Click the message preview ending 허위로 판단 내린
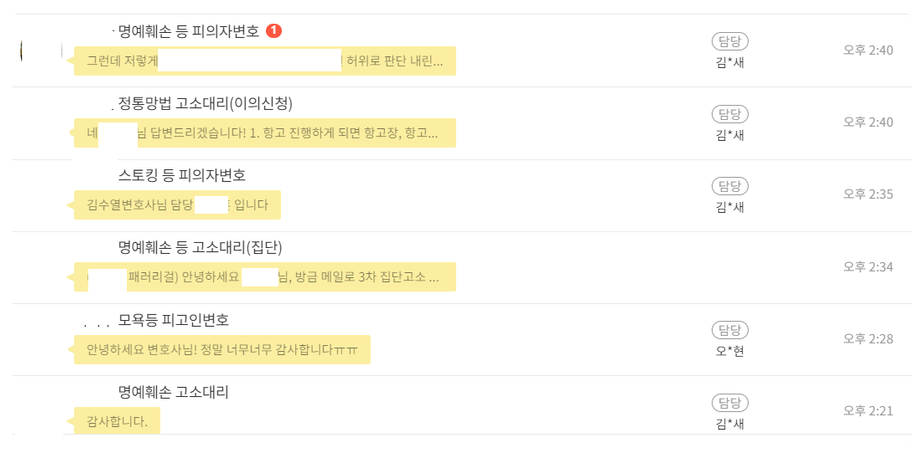Screen dimensions: 924x455 pos(265,61)
